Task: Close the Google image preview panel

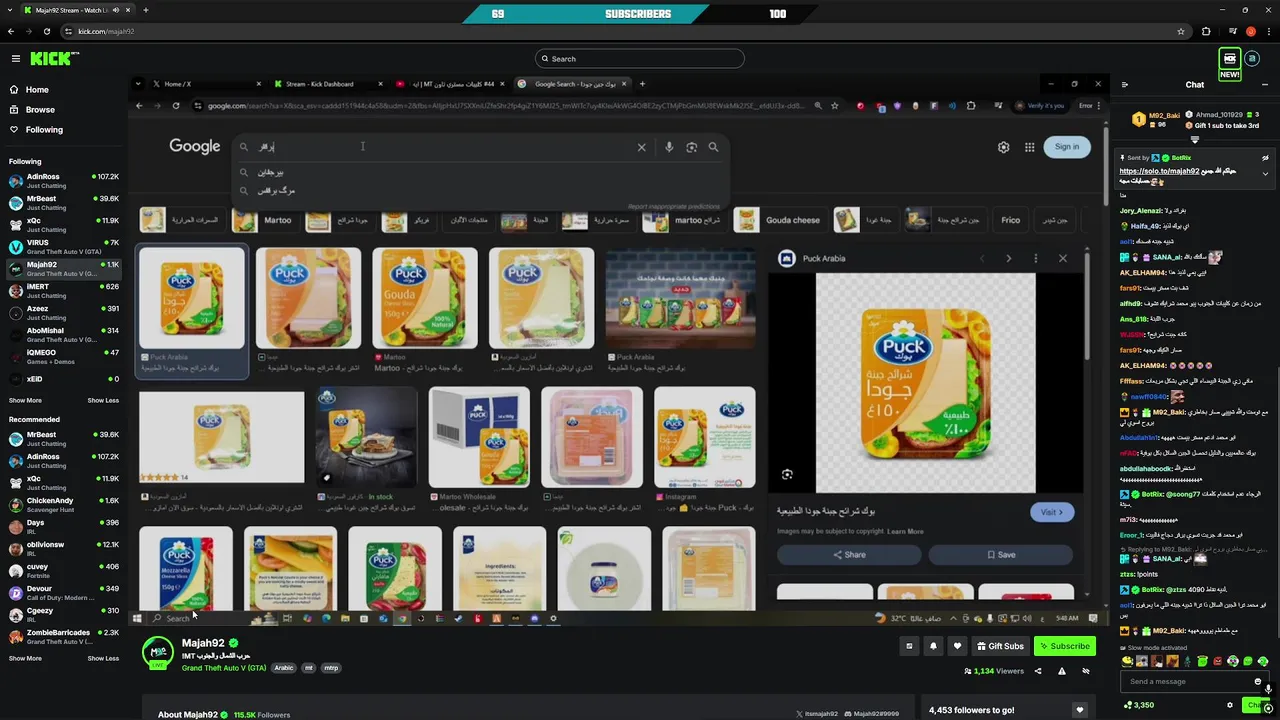Action: pos(1062,258)
